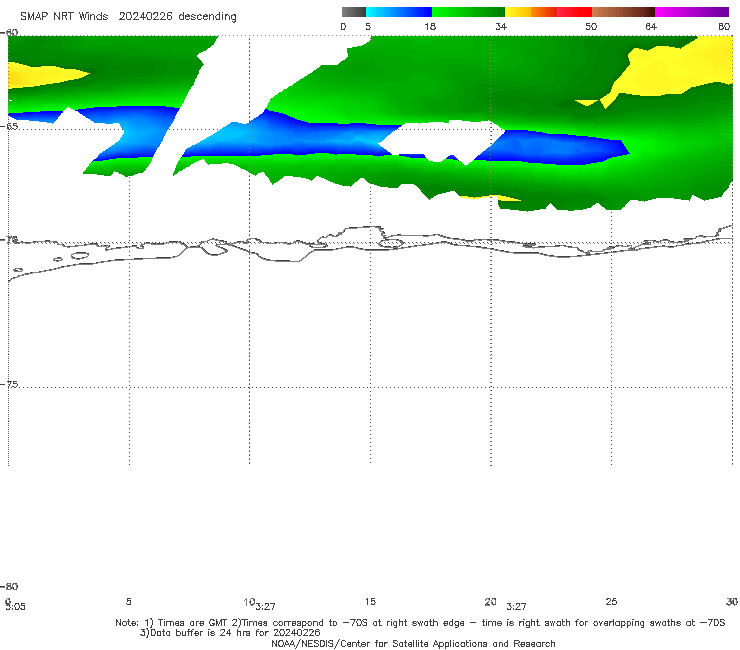Select the longitude label '25'
The width and height of the screenshot is (740, 650).
611,601
